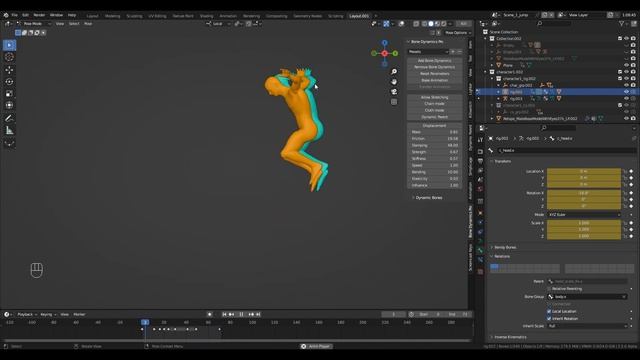Toggle Inherit Rotation checkbox
This screenshot has height=360, width=640.
pyautogui.click(x=549, y=318)
